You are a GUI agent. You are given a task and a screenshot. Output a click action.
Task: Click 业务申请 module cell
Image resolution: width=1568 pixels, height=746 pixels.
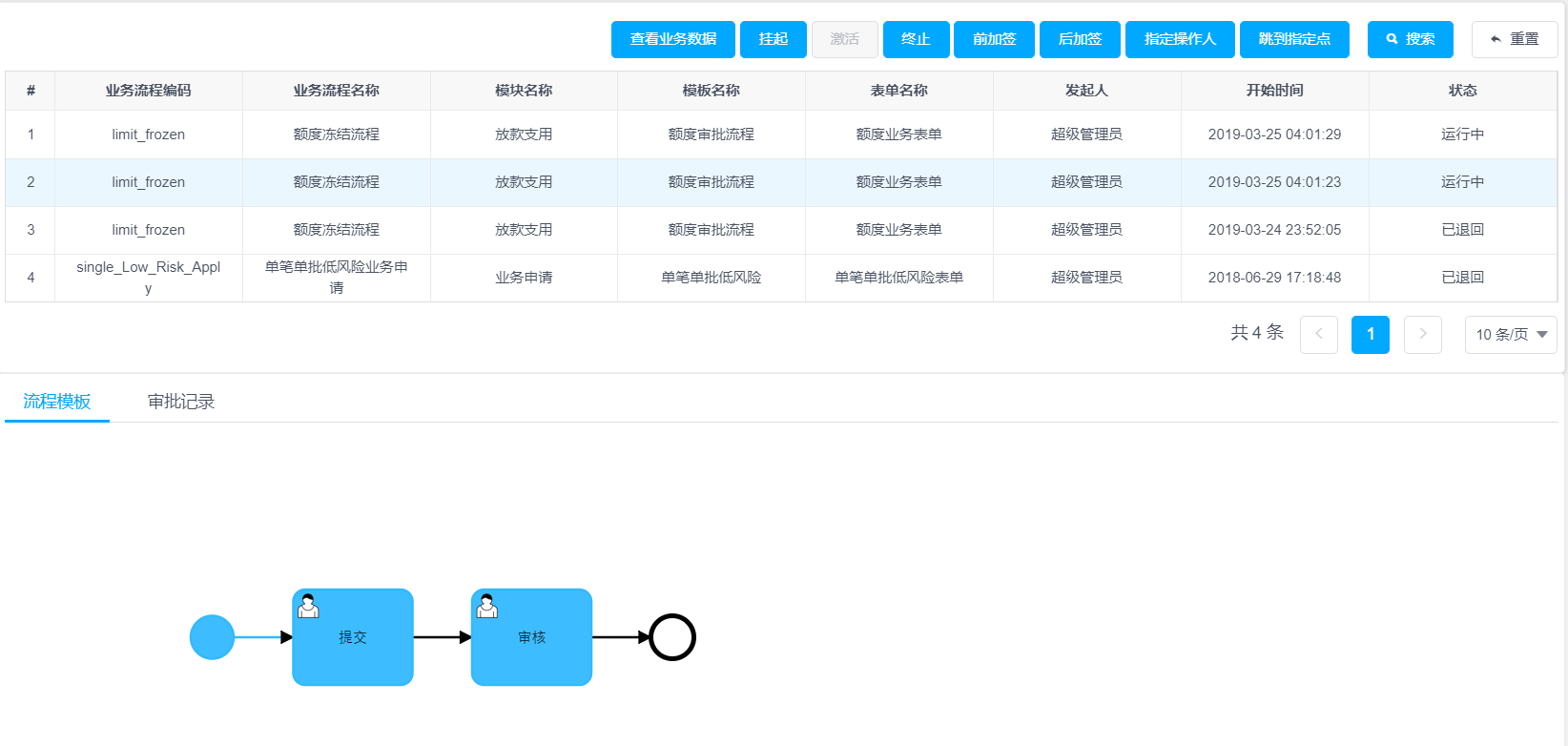pyautogui.click(x=524, y=278)
